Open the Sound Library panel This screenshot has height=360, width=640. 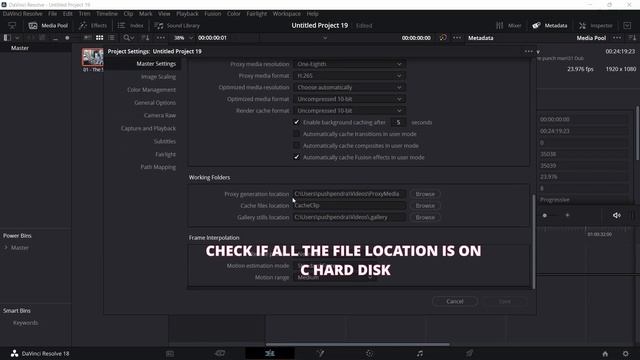click(x=177, y=25)
